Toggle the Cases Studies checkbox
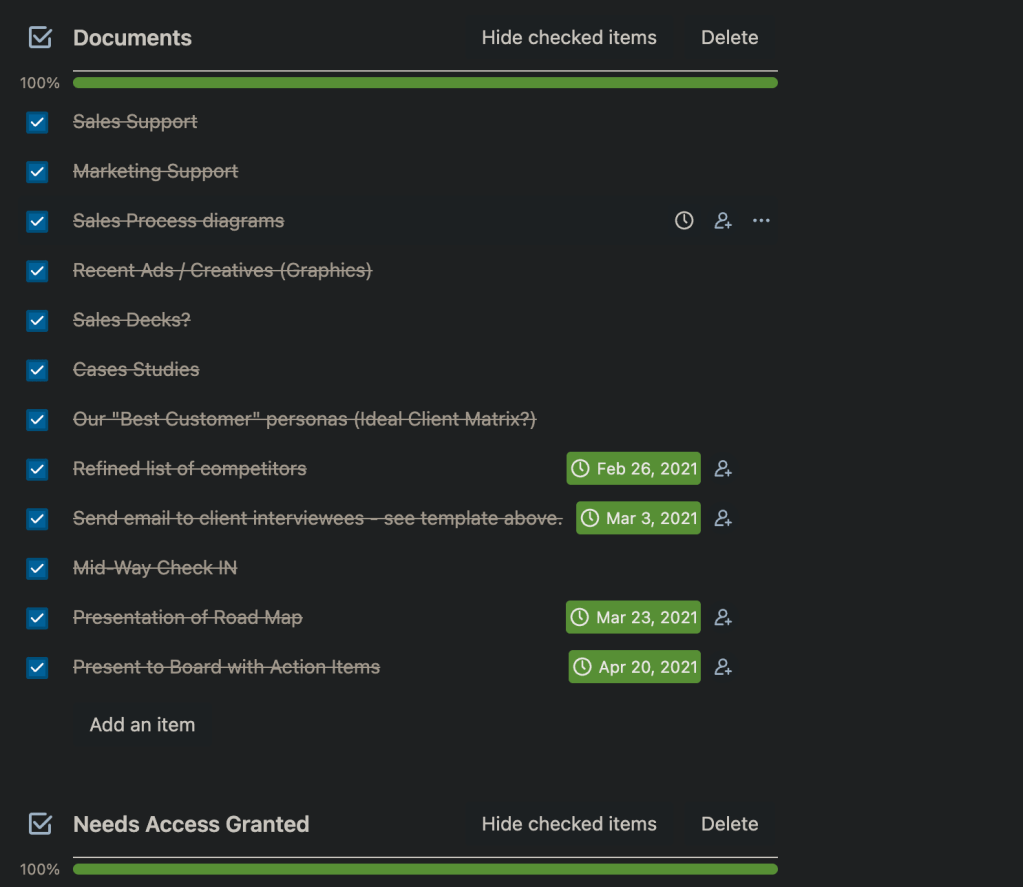This screenshot has width=1023, height=887. click(x=37, y=370)
